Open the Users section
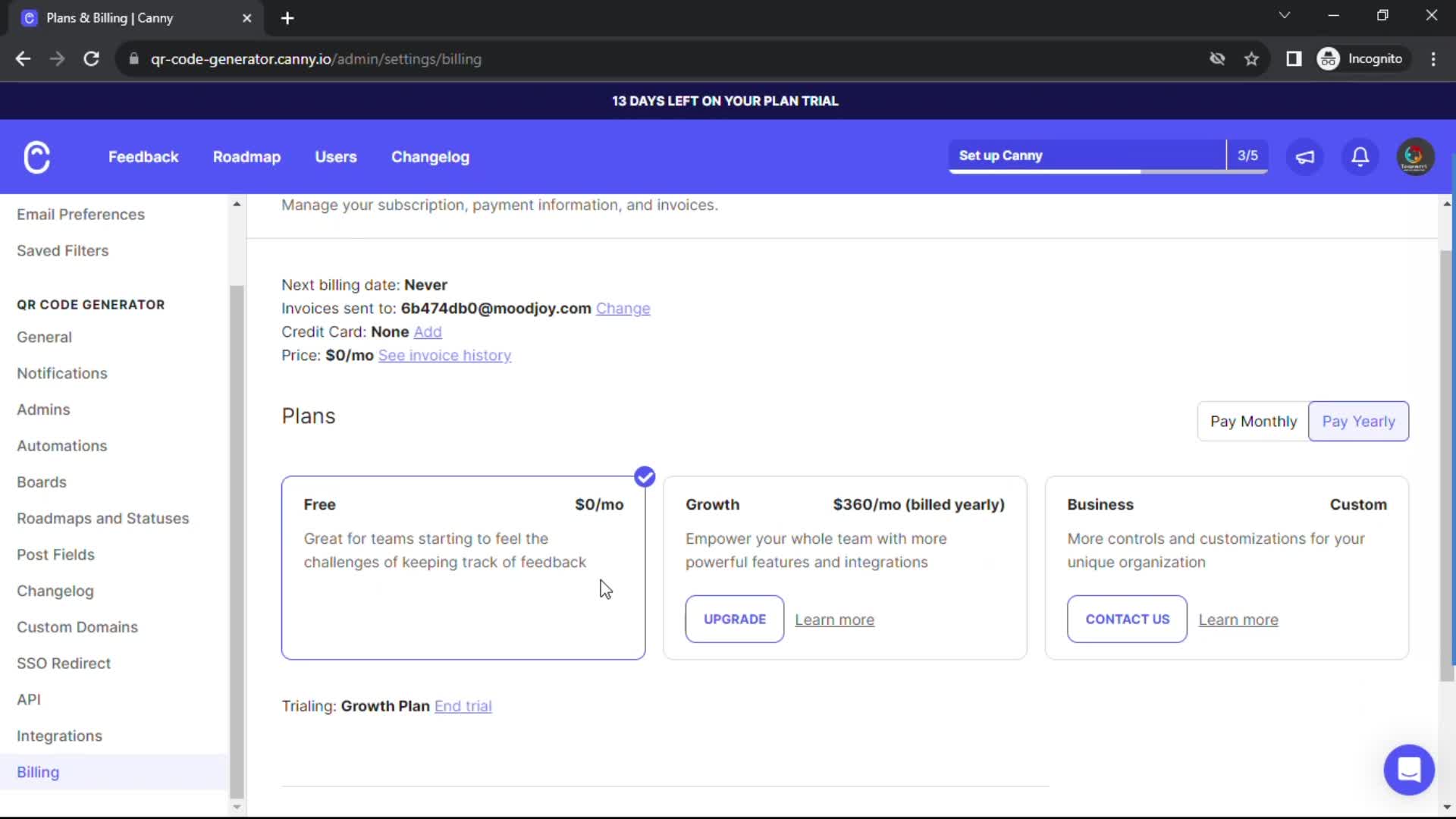The image size is (1456, 819). (x=335, y=157)
